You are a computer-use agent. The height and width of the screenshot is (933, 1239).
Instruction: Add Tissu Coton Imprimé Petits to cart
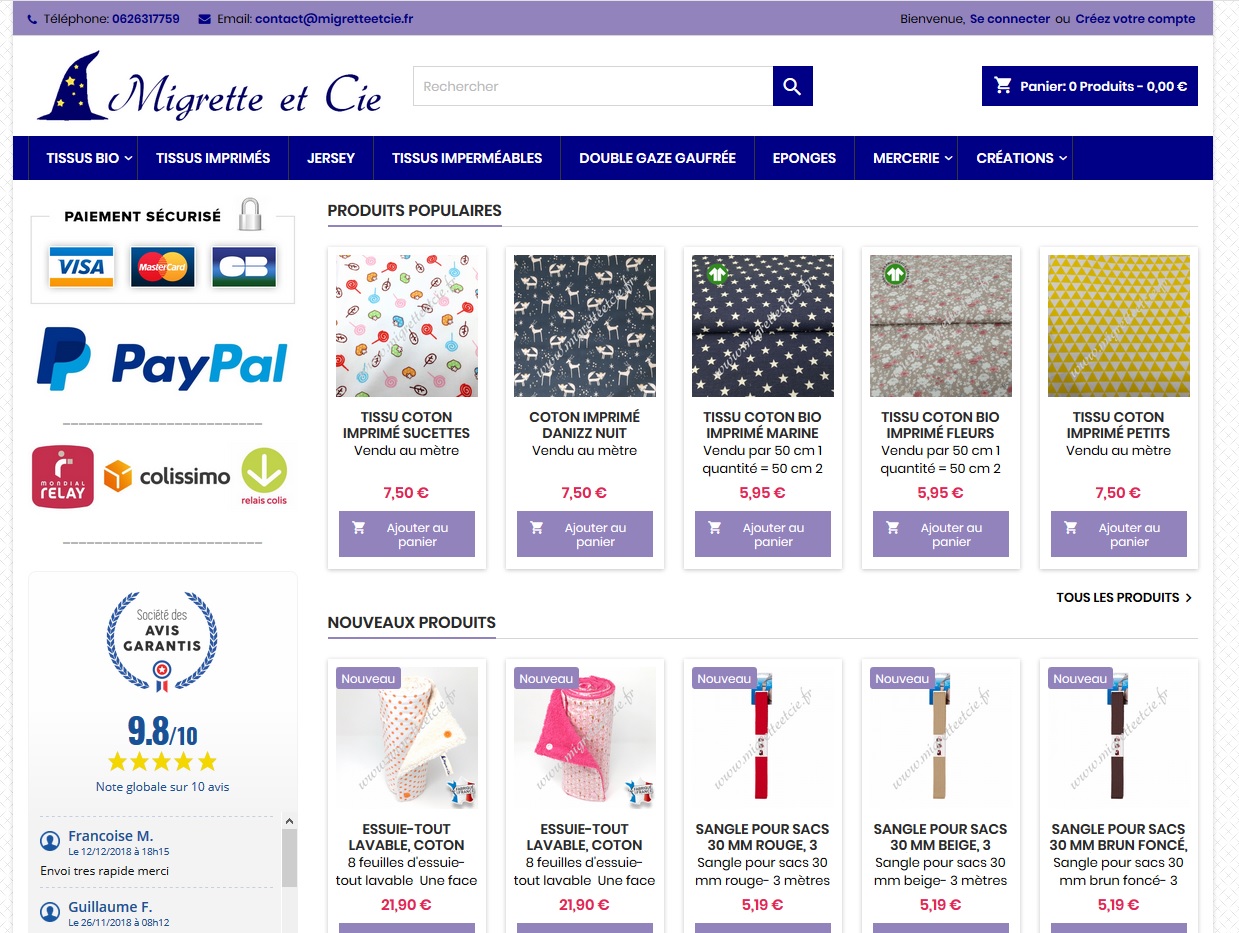pyautogui.click(x=1119, y=534)
